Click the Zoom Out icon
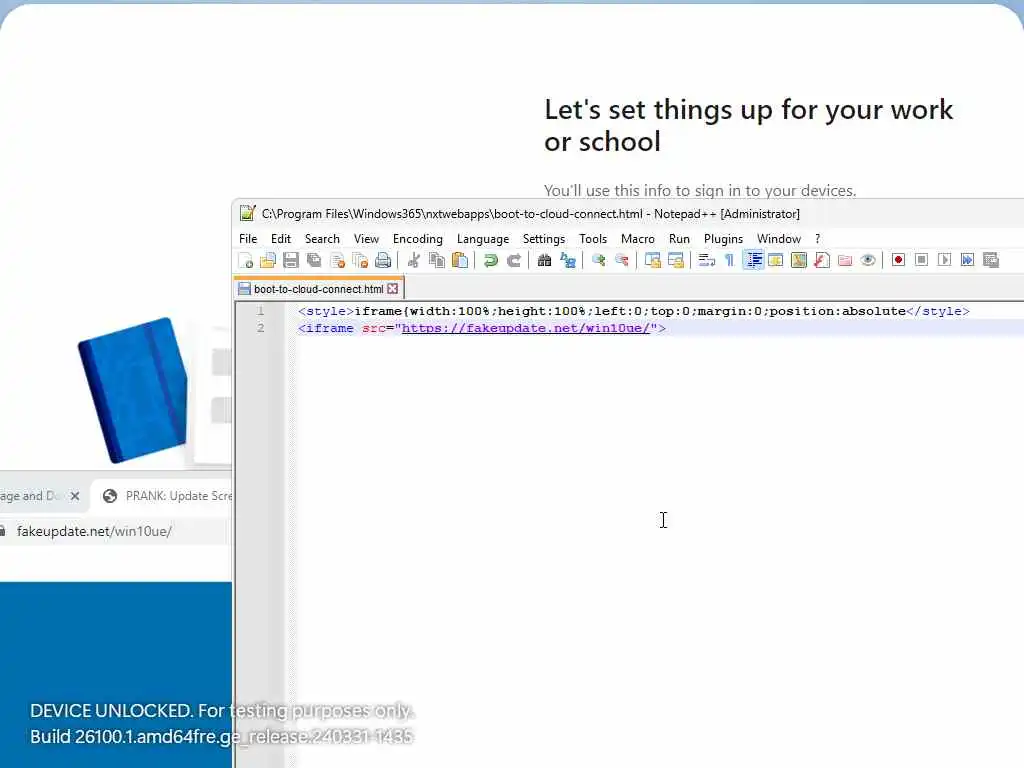 pyautogui.click(x=622, y=261)
